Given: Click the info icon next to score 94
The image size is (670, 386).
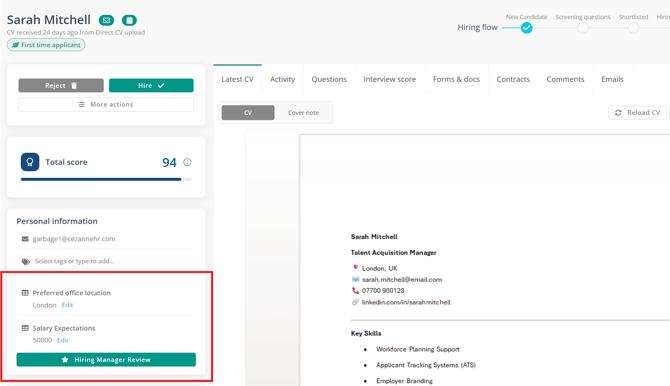Looking at the screenshot, I should (x=187, y=162).
